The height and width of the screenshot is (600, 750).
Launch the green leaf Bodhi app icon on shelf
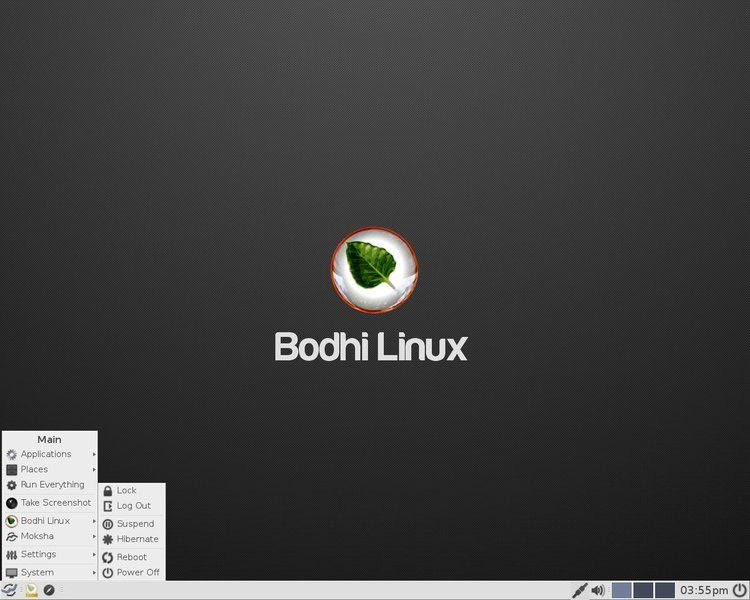(32, 590)
